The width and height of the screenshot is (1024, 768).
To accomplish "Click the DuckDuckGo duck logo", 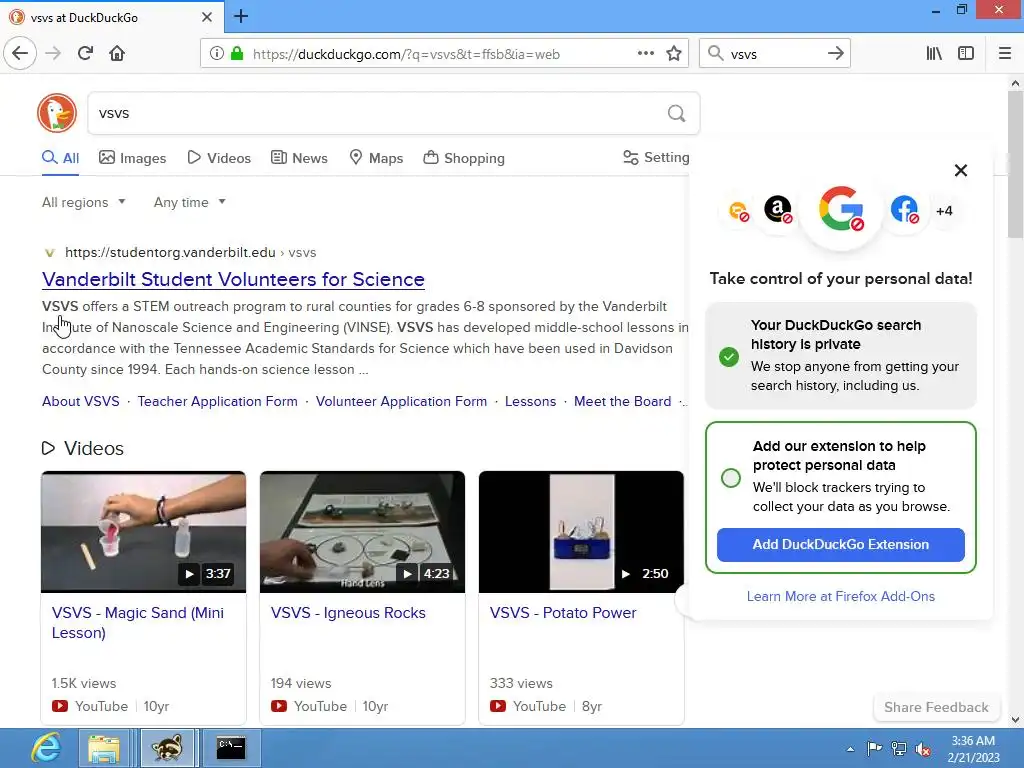I will (x=57, y=113).
